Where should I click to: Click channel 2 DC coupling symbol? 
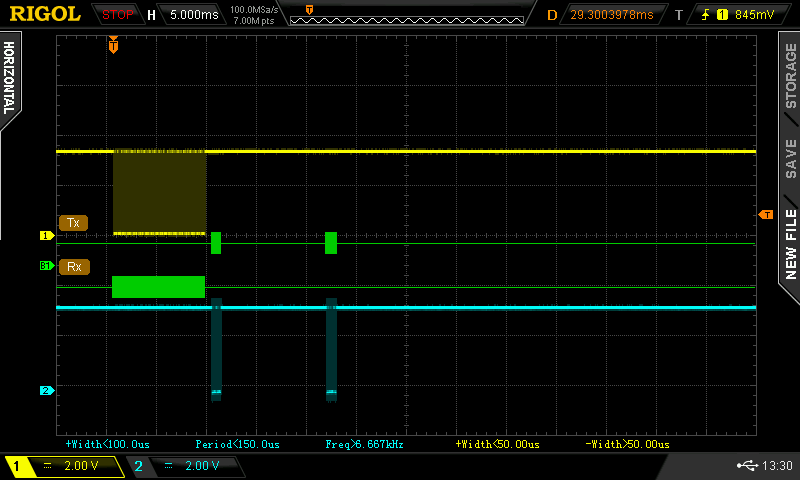point(168,466)
